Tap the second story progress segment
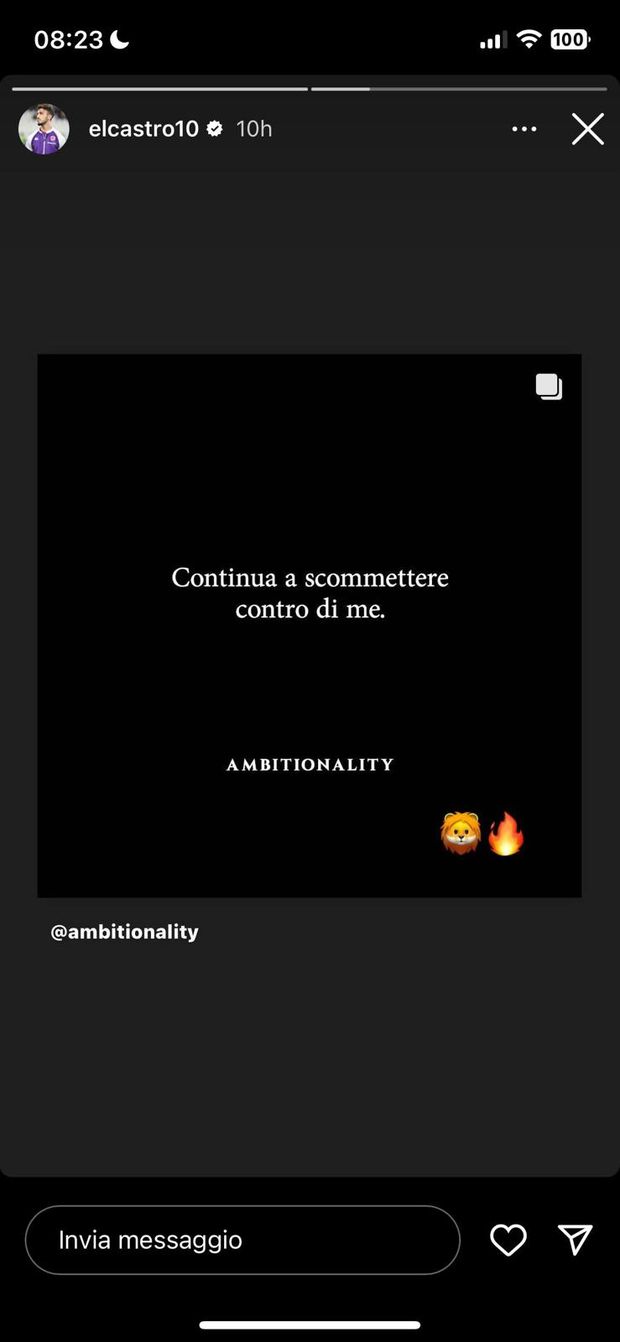The width and height of the screenshot is (620, 1342). click(x=459, y=89)
